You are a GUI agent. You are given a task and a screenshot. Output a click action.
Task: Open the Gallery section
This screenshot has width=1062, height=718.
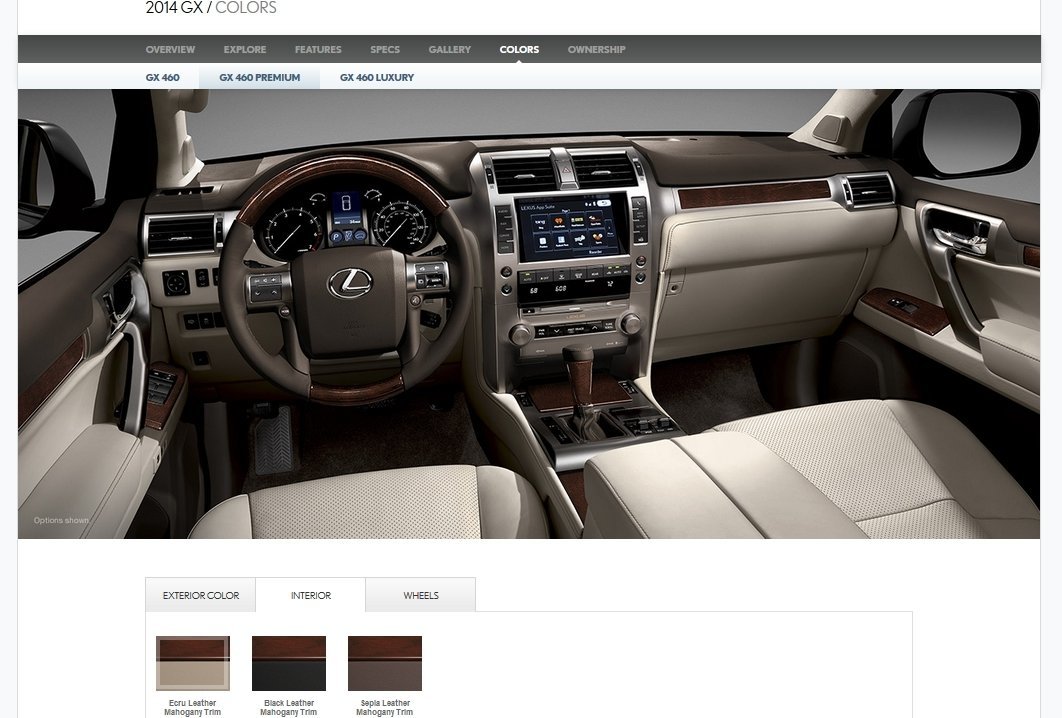pyautogui.click(x=449, y=49)
